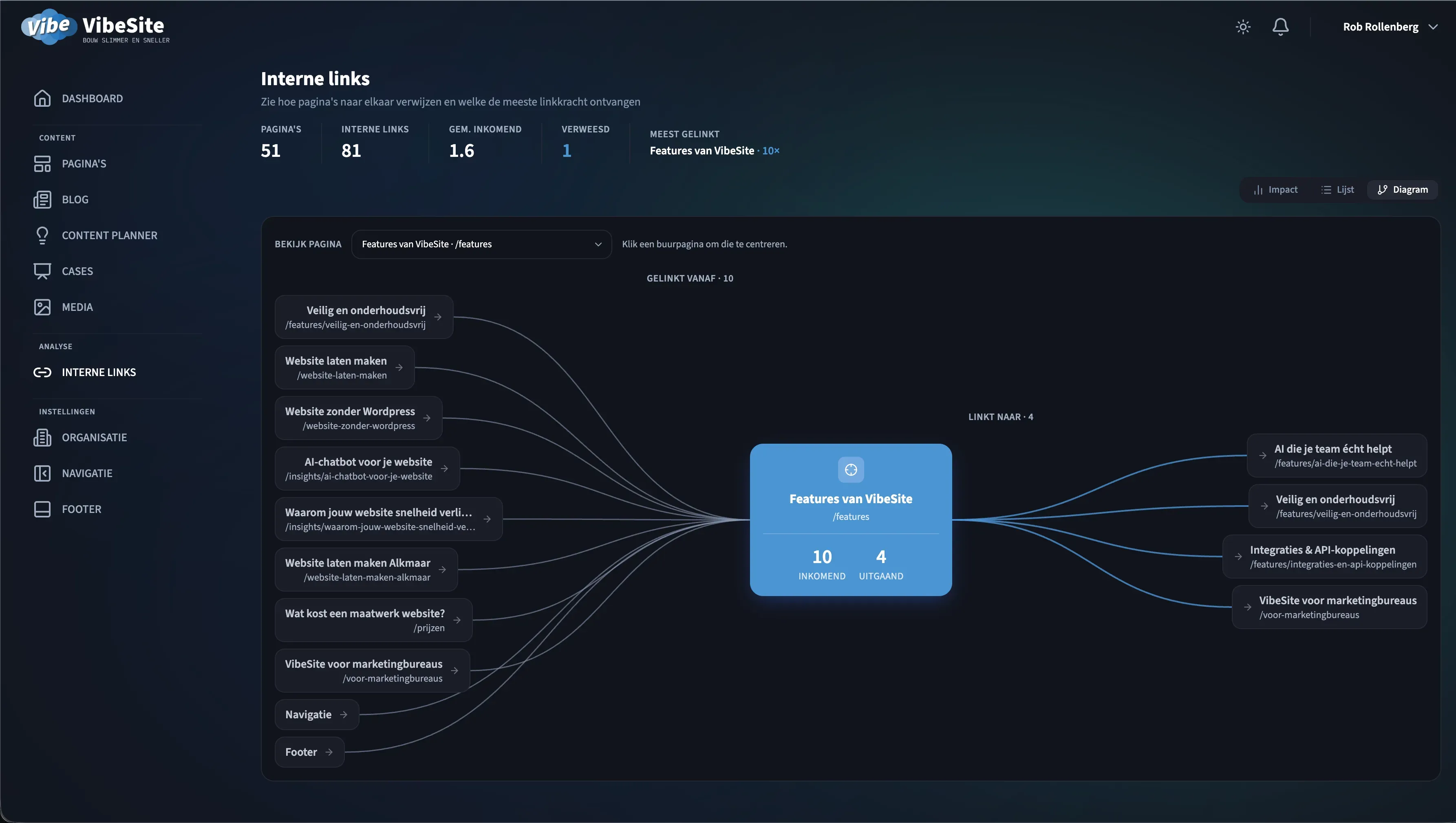Click the Gem. inkomend value 1.6

461,150
